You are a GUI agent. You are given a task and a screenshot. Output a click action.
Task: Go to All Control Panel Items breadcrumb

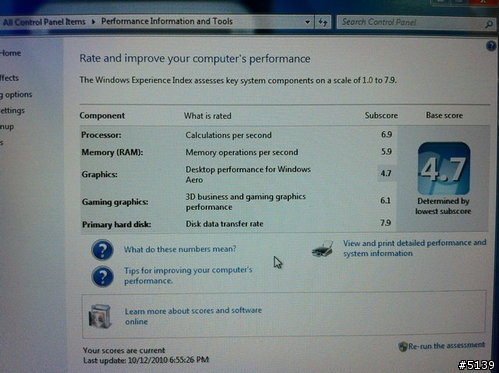click(44, 22)
